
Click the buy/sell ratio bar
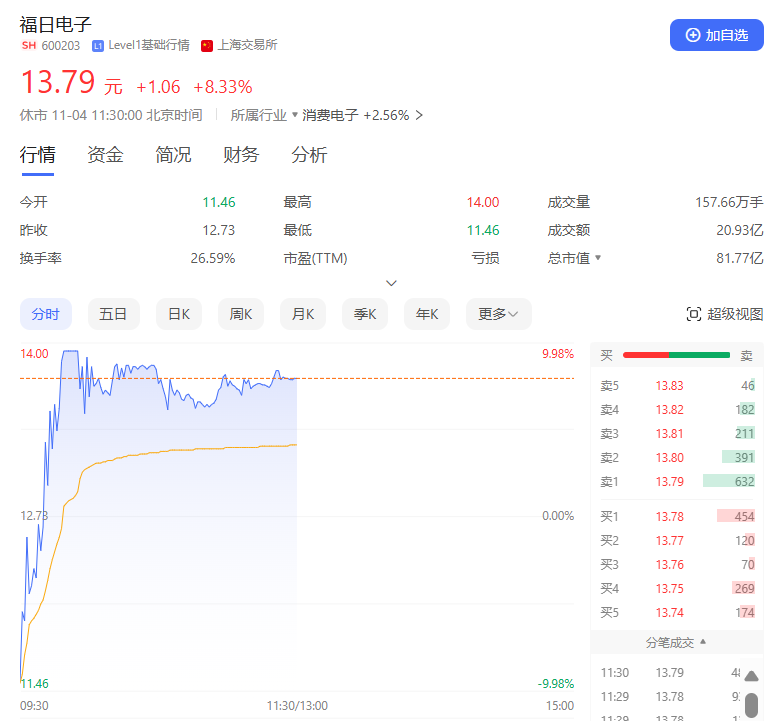(676, 355)
